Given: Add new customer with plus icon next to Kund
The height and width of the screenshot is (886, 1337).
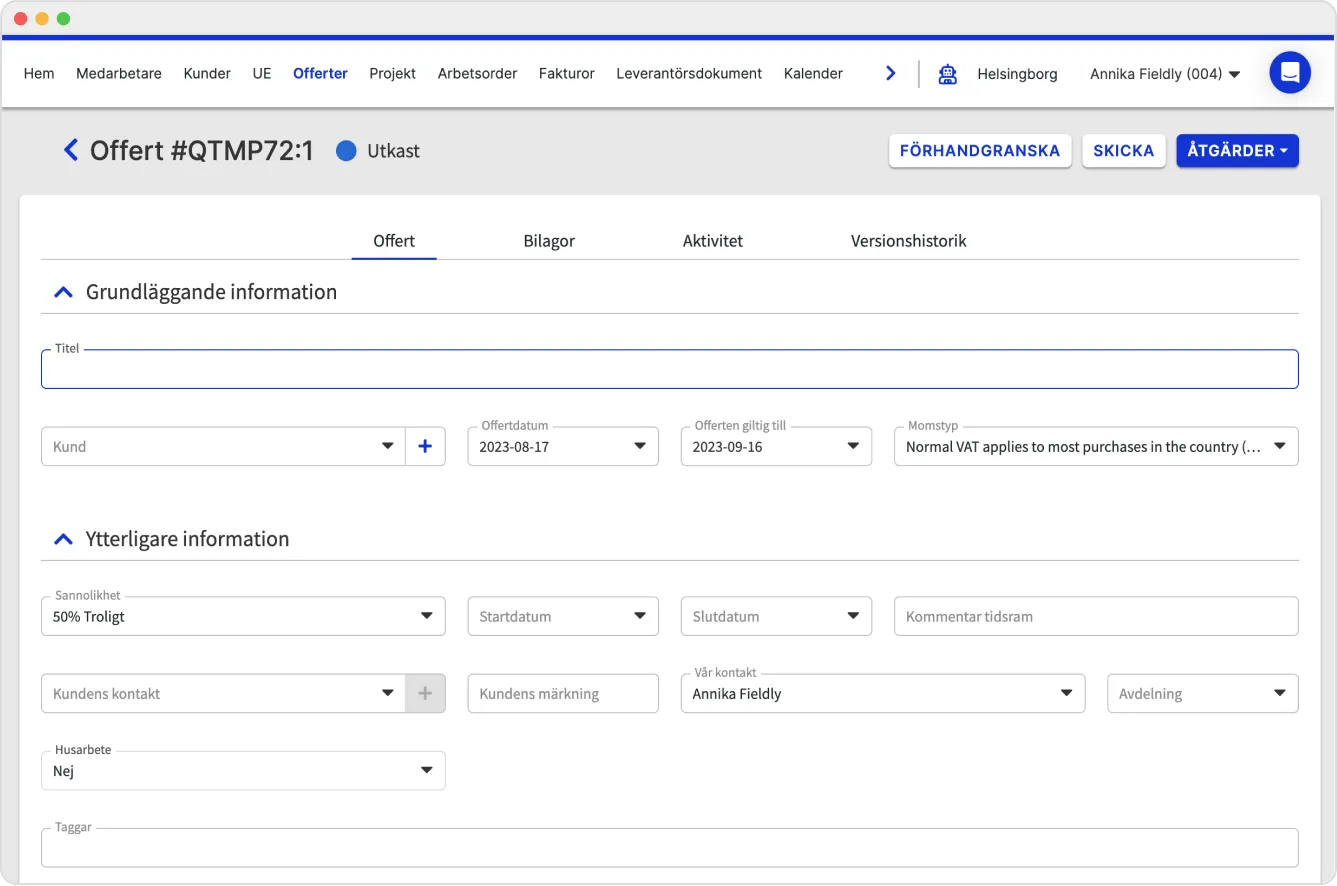Looking at the screenshot, I should pos(425,447).
